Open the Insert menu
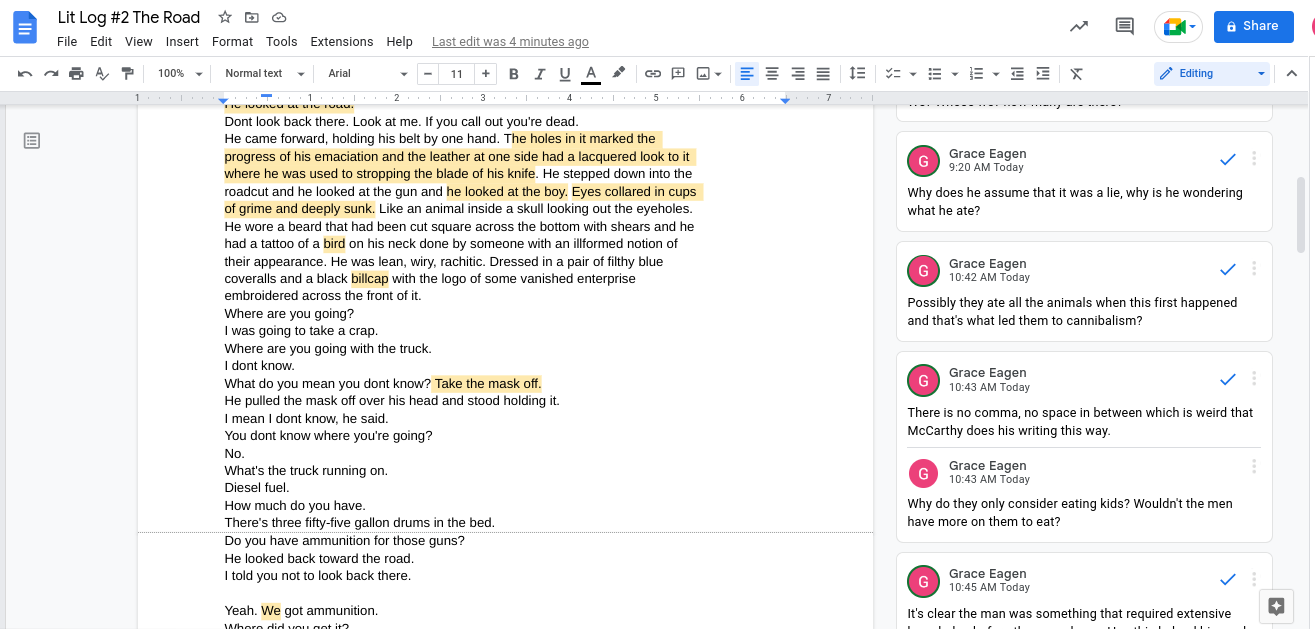Image resolution: width=1315 pixels, height=629 pixels. tap(182, 42)
